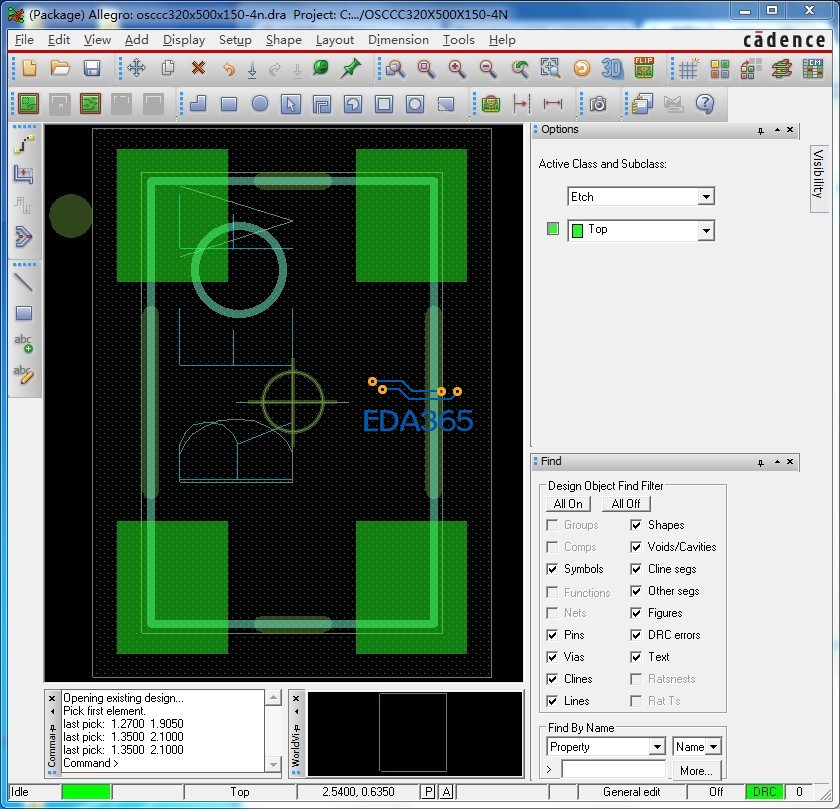Open the Property find-by-name dropdown
This screenshot has width=840, height=809.
click(x=657, y=747)
